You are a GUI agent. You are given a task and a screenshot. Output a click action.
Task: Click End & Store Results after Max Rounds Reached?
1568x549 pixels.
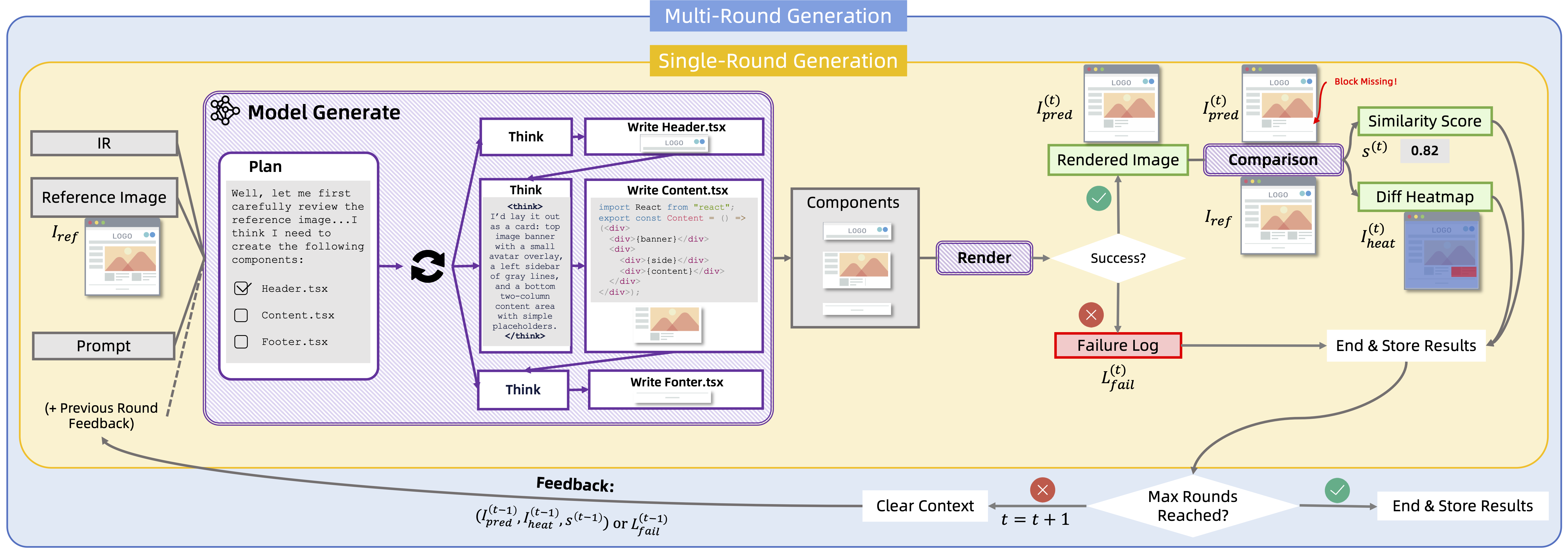(1462, 506)
